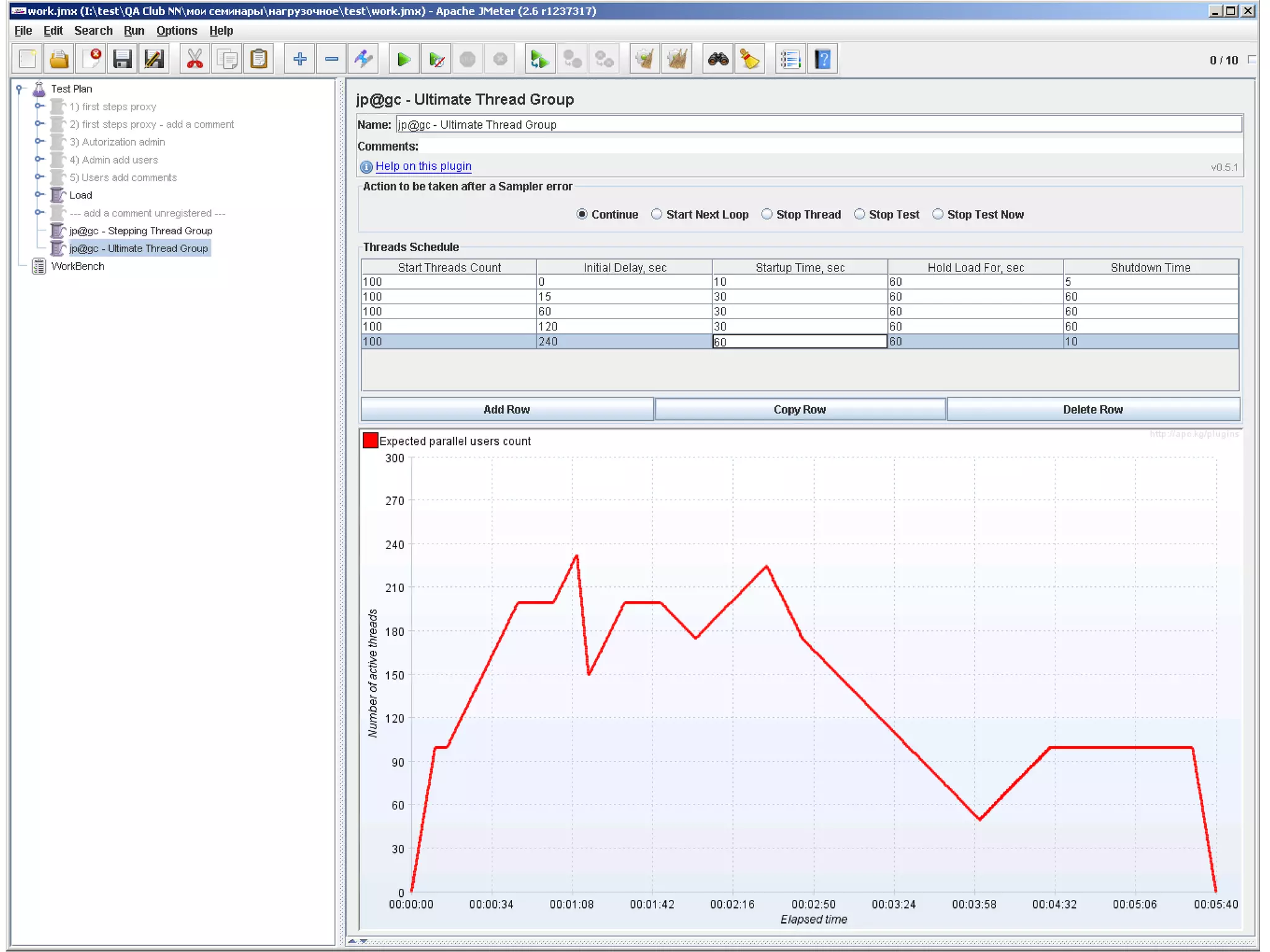The image size is (1270, 952).
Task: Open the Options menu
Action: 176,30
